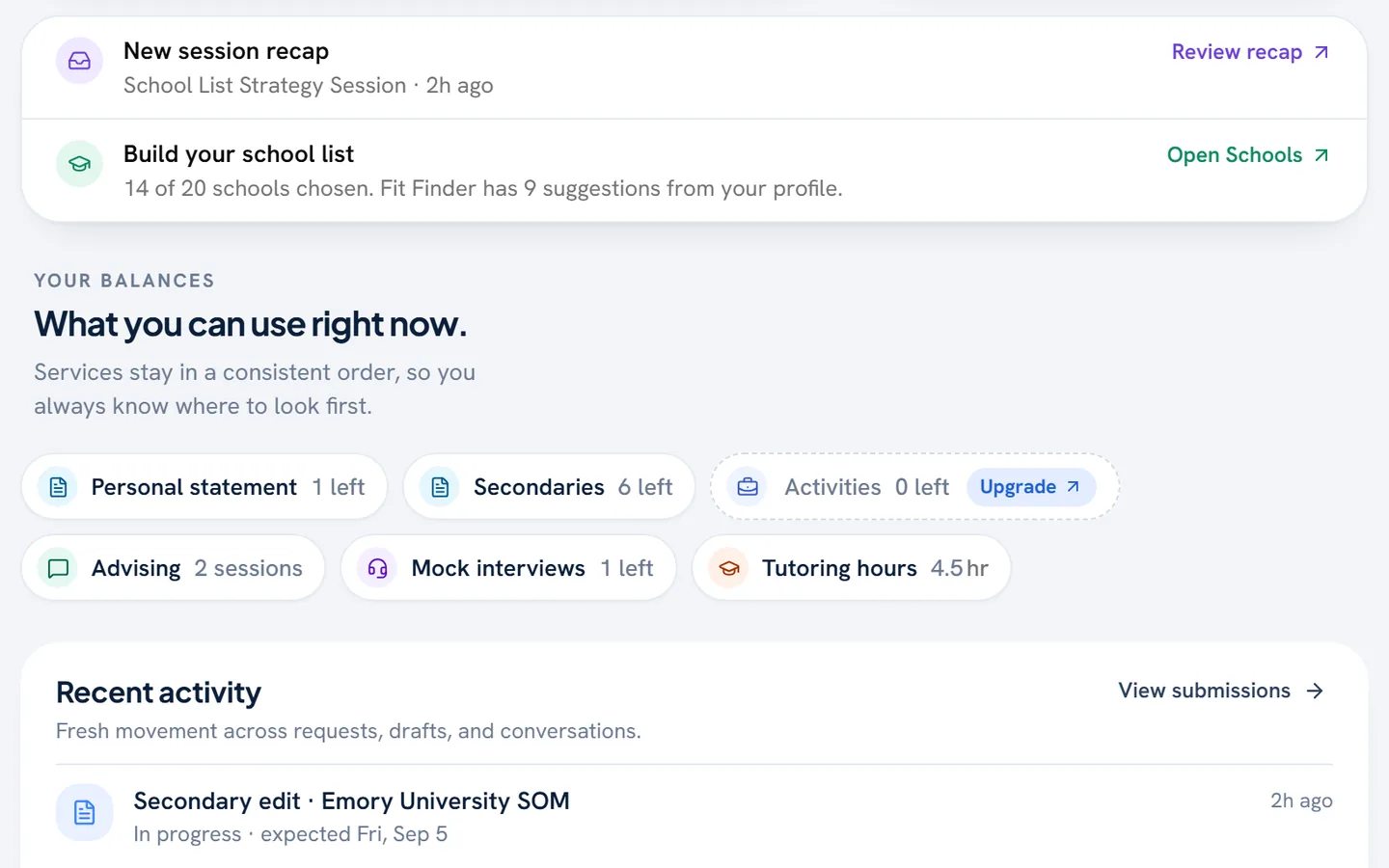Open Schools from the school list card
The width and height of the screenshot is (1389, 868).
[x=1248, y=155]
